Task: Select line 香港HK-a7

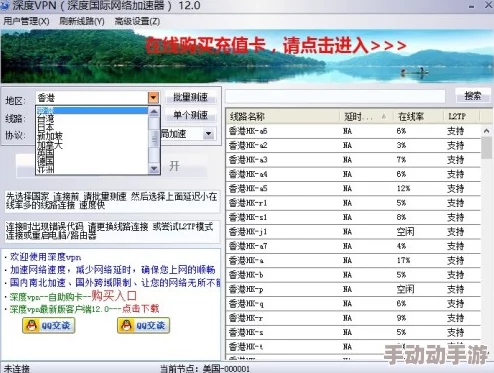Action: pos(353,246)
